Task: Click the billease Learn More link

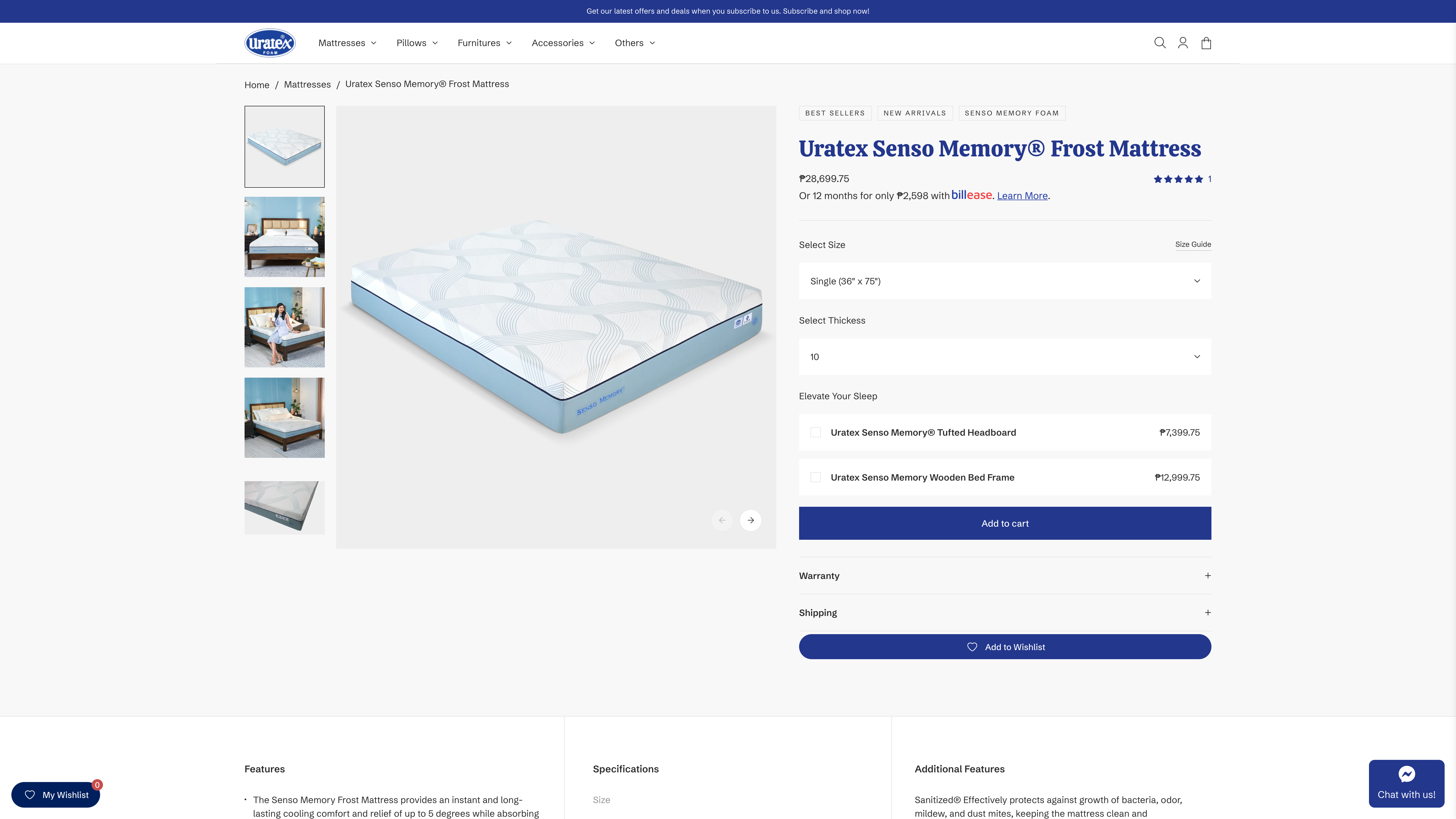Action: point(1022,196)
